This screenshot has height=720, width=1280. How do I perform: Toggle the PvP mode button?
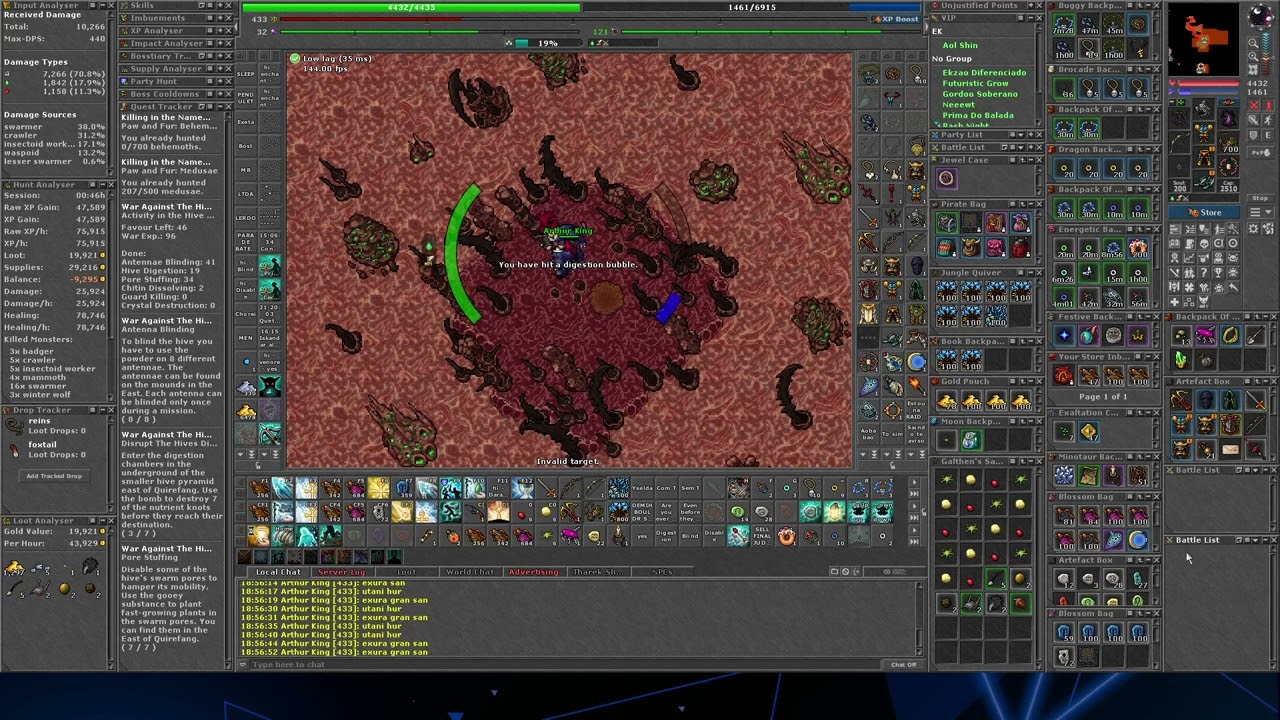click(x=1260, y=152)
